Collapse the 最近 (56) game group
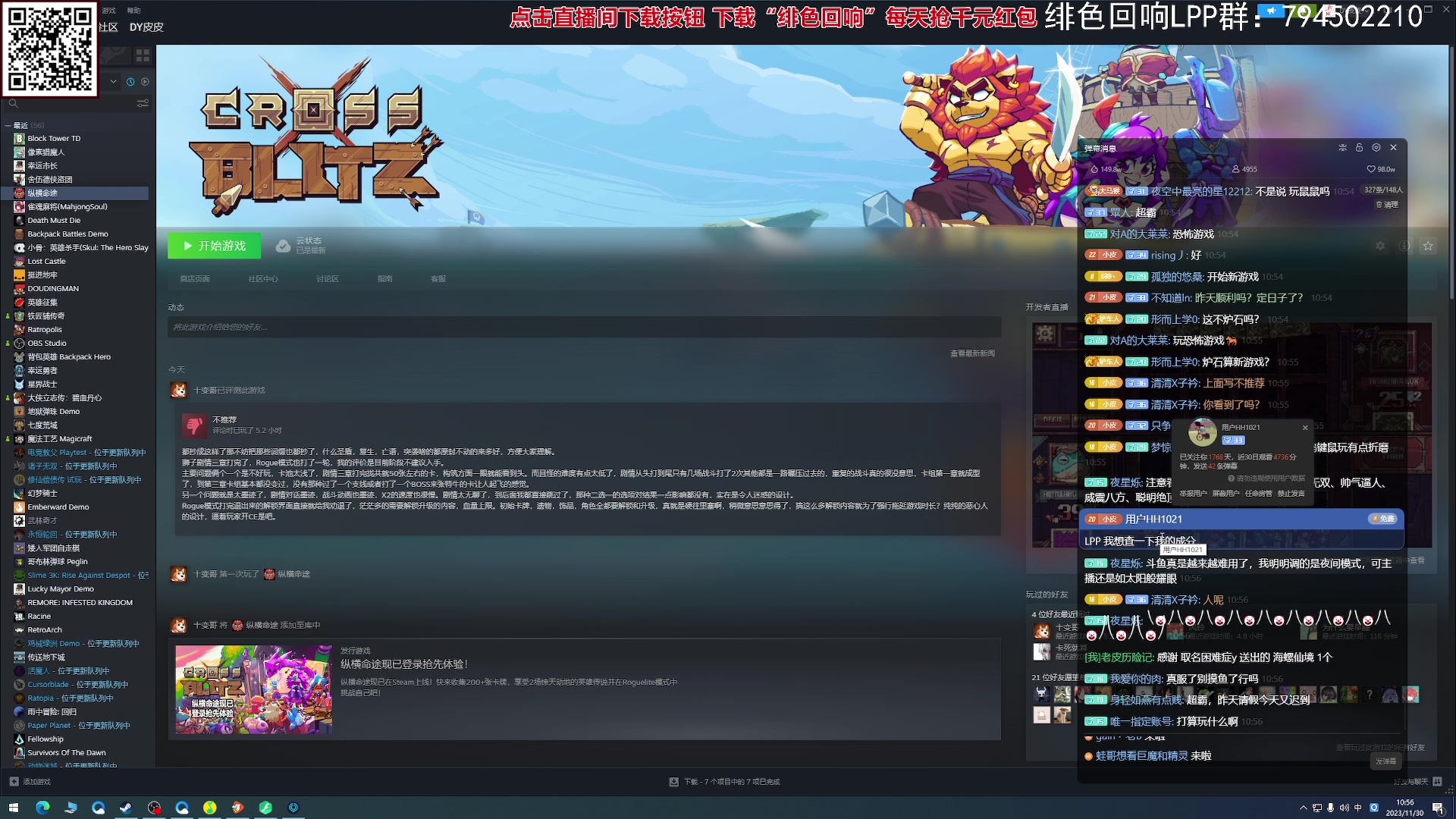This screenshot has height=819, width=1456. pos(8,125)
